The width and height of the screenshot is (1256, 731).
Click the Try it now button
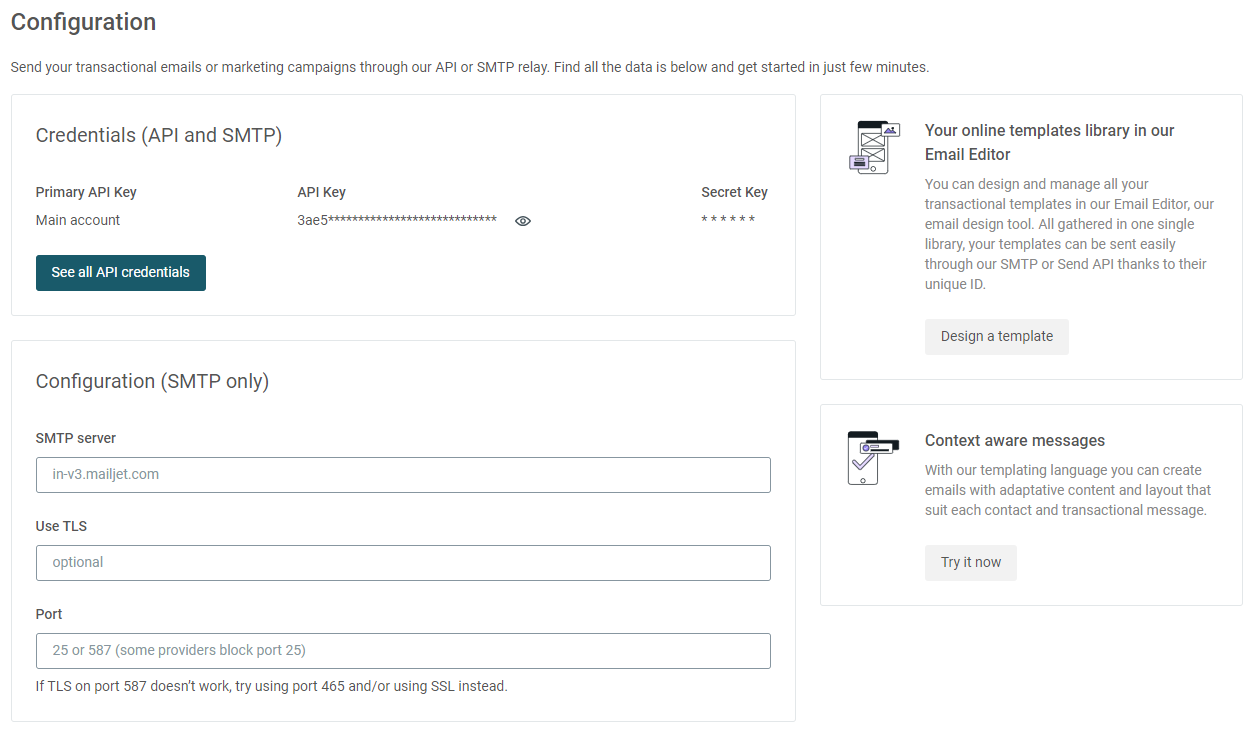[970, 562]
